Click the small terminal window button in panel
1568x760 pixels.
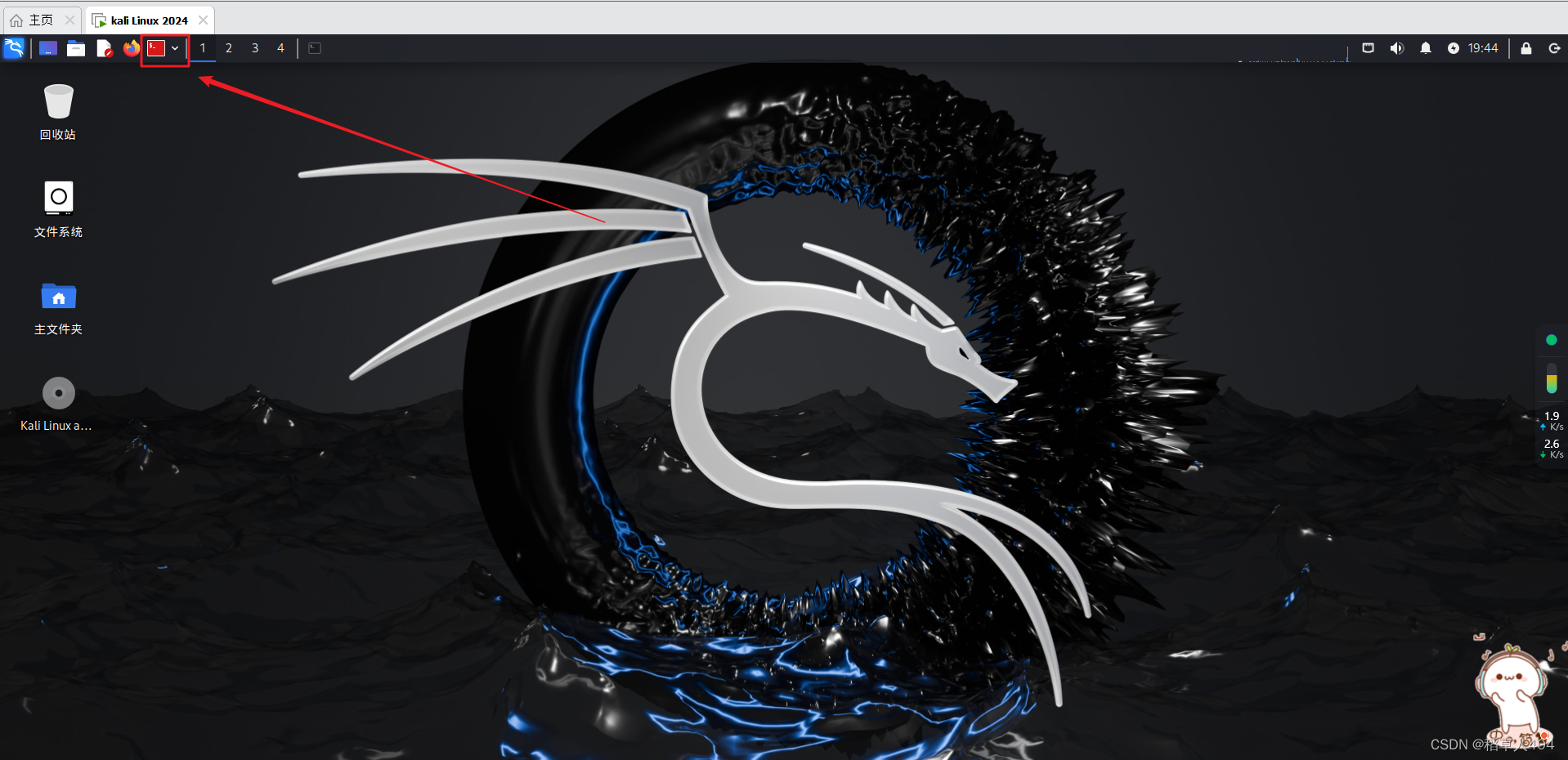[315, 48]
